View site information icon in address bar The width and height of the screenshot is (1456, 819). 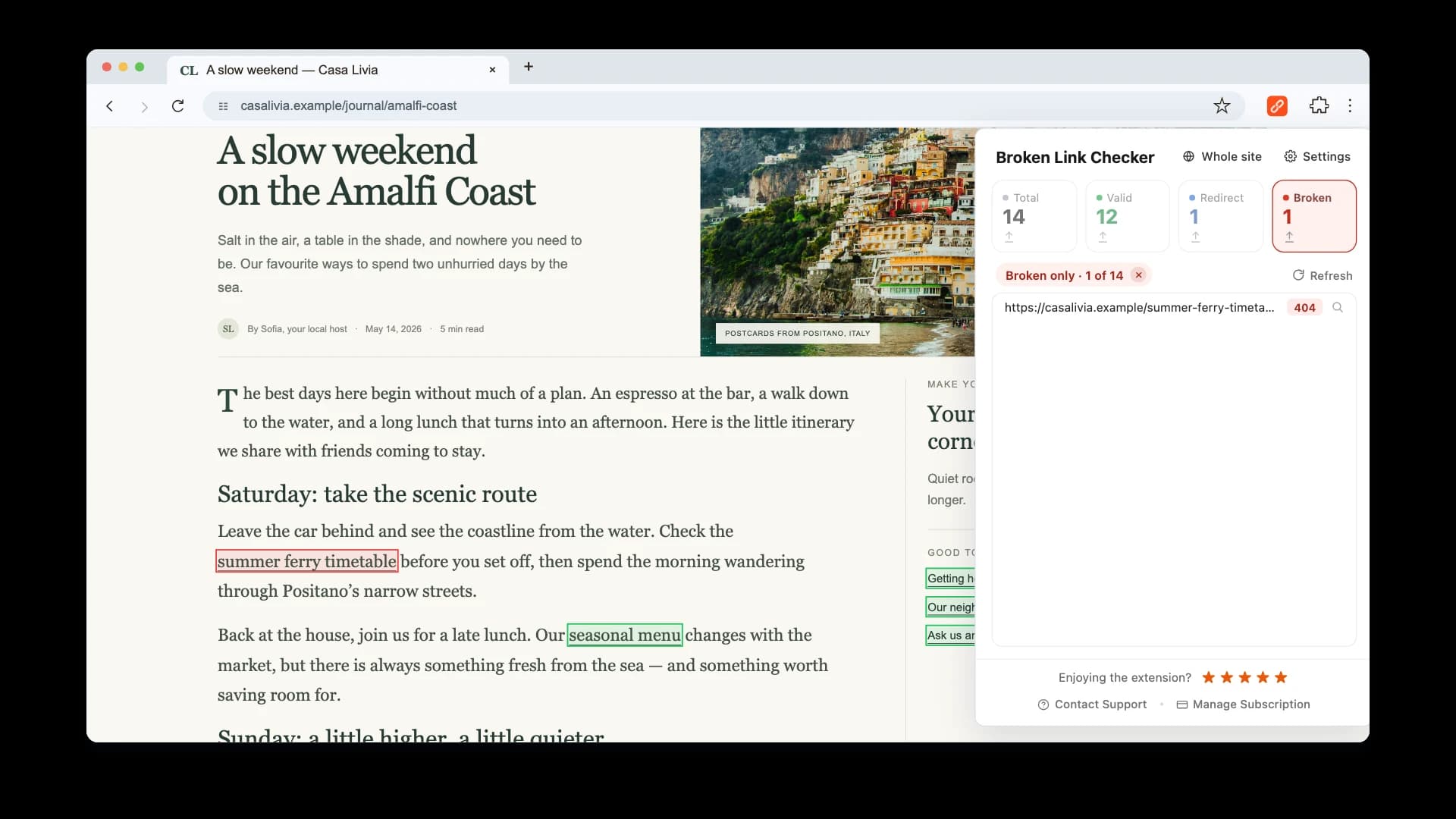pos(223,106)
